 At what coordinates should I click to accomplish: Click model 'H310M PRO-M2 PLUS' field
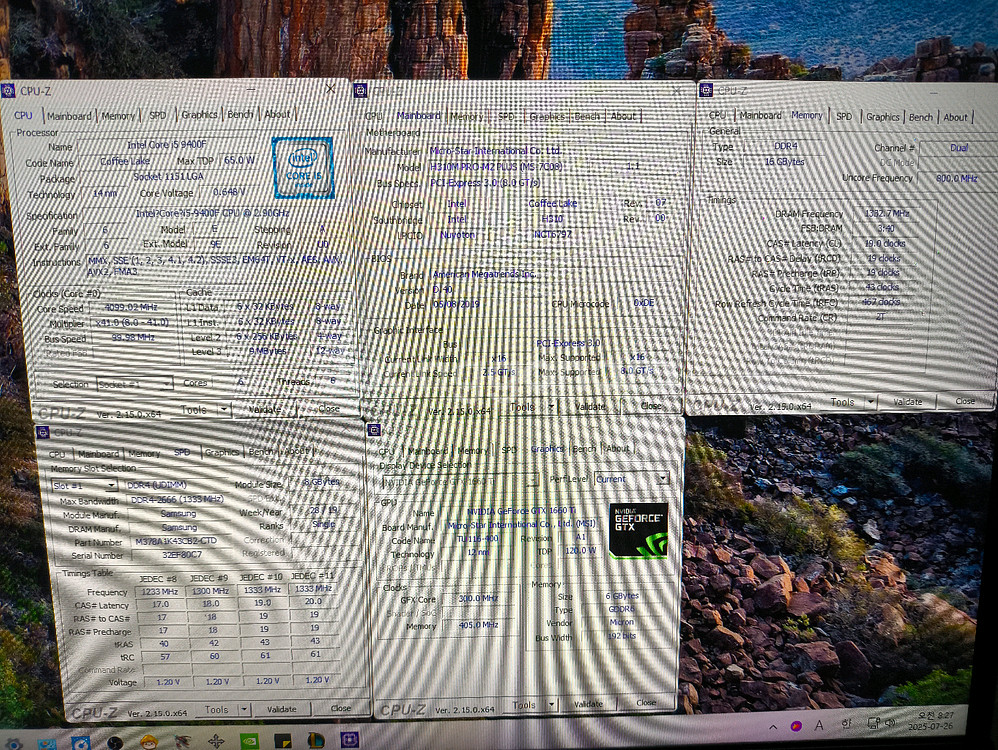click(x=496, y=167)
